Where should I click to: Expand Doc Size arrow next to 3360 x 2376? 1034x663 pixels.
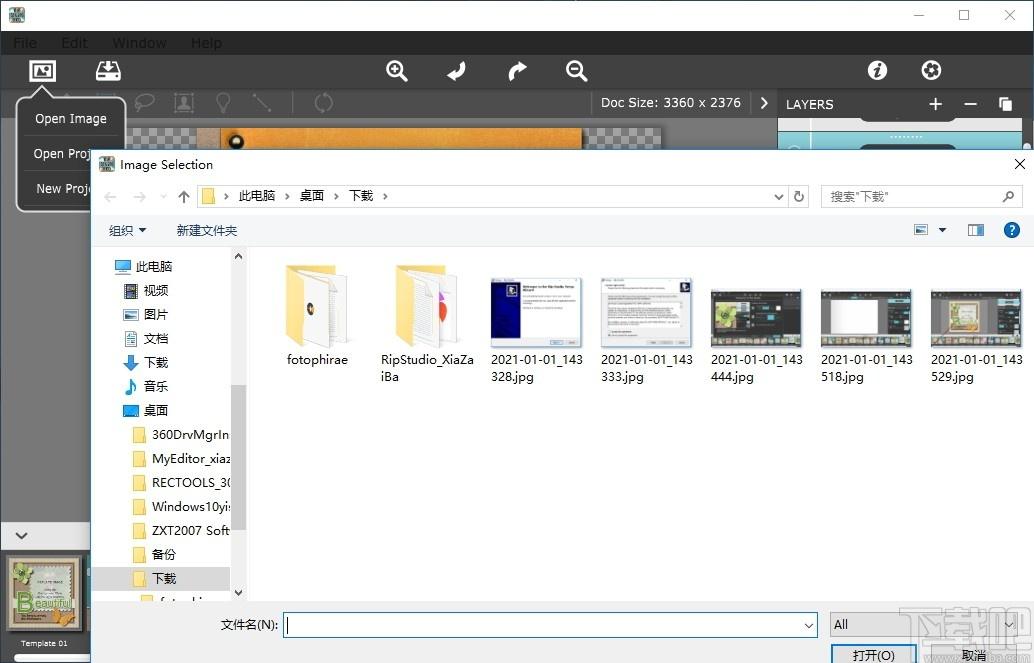click(x=764, y=103)
